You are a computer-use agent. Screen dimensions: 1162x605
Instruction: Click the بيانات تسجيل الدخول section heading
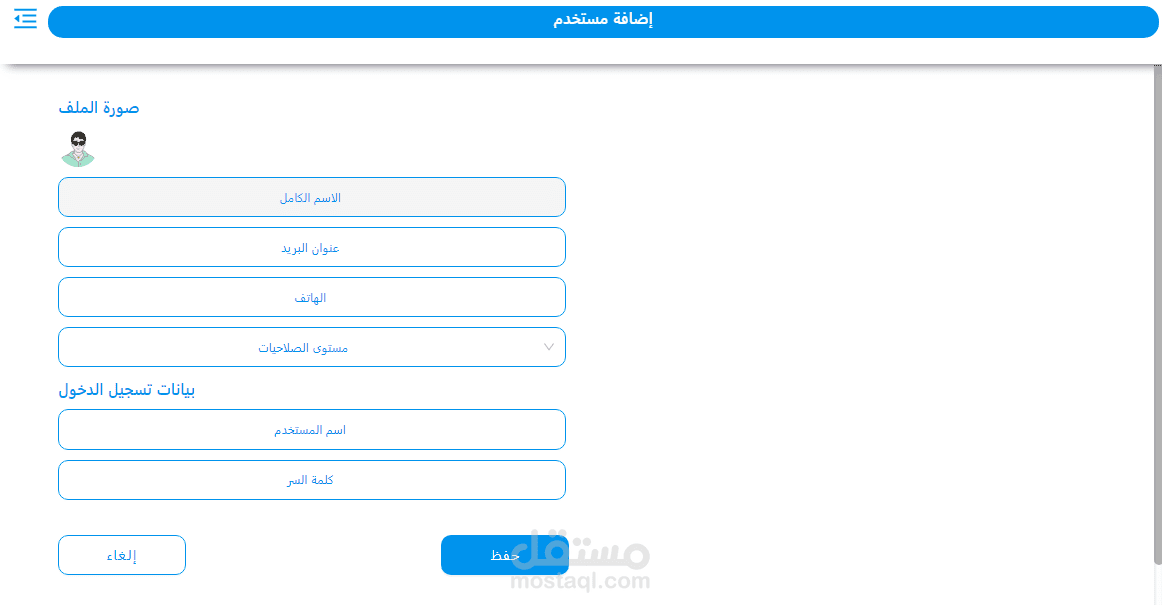point(127,390)
